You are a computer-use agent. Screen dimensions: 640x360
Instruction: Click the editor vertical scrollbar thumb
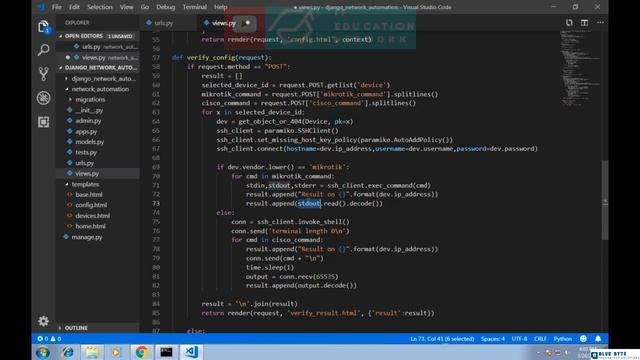coord(605,200)
